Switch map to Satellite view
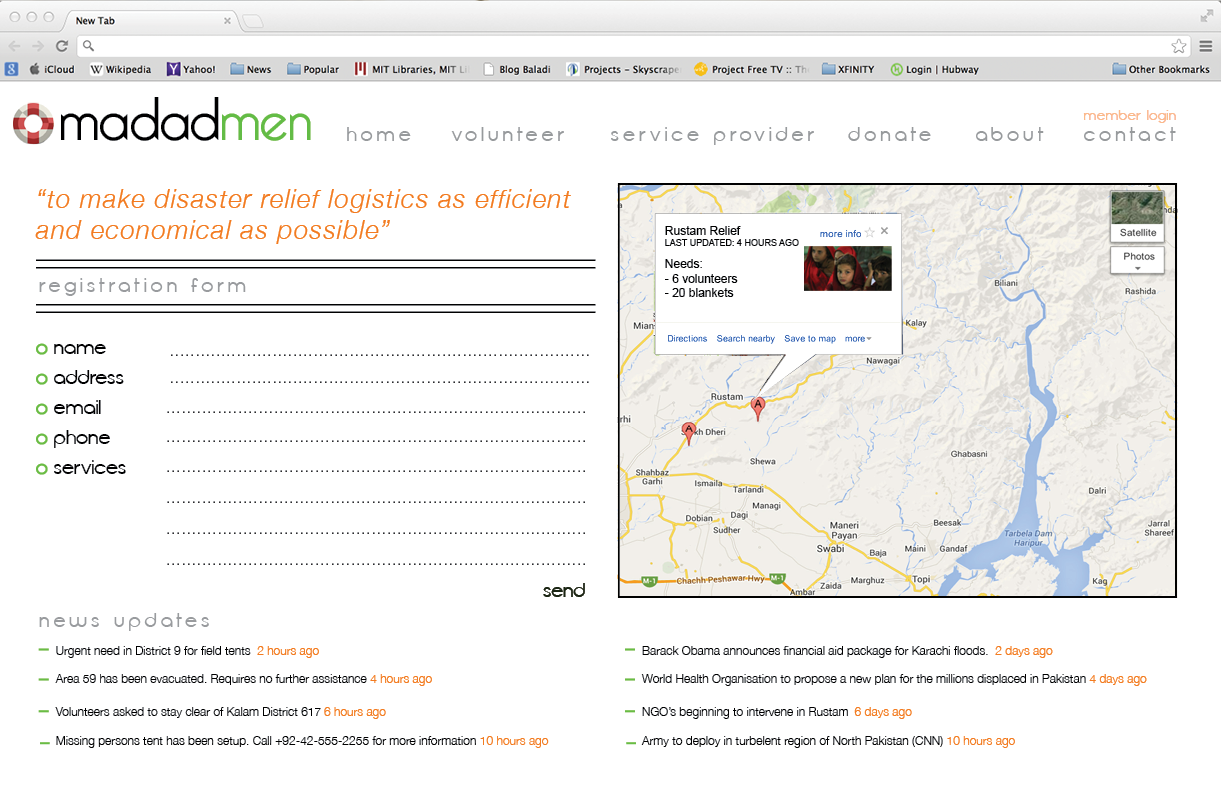The width and height of the screenshot is (1224, 792). (1137, 216)
